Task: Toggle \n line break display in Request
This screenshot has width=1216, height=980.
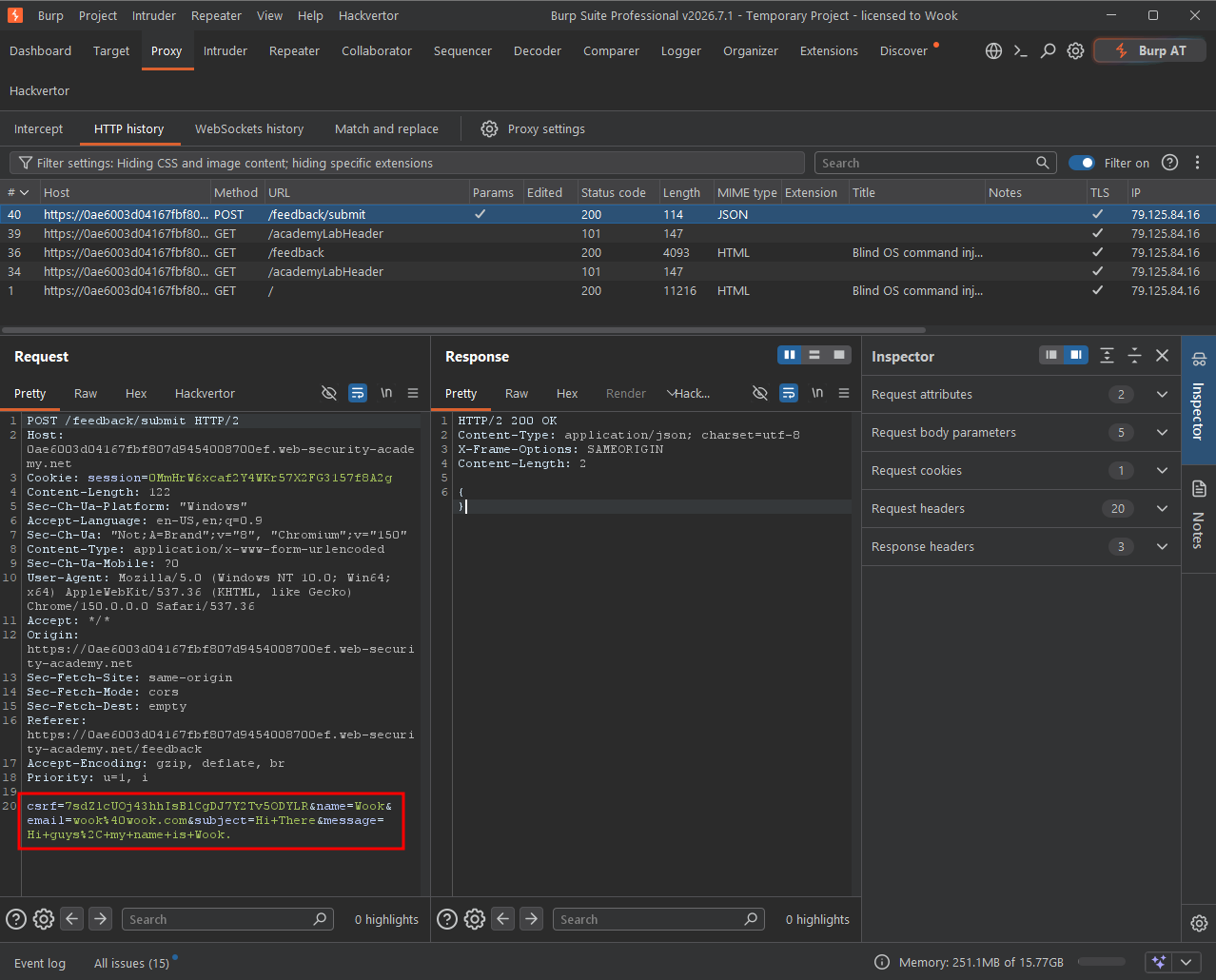Action: coord(386,393)
